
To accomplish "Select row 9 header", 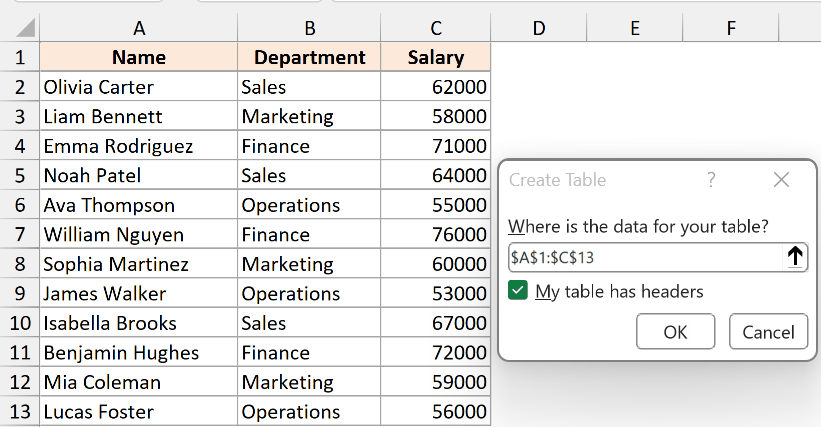I will (20, 294).
